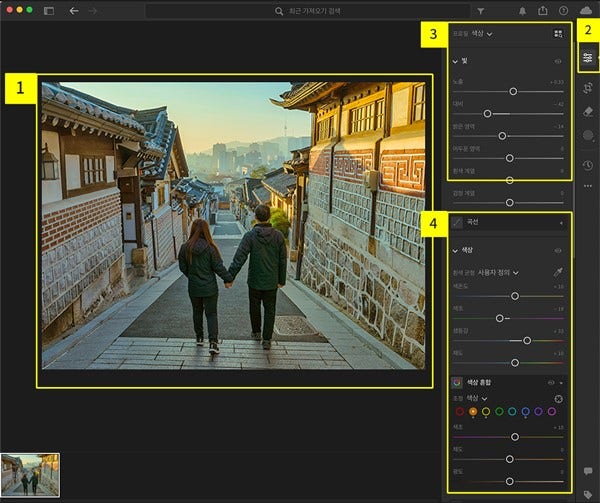Open the 사용자 정의 white balance dropdown
Screen dimensions: 600x503
point(500,271)
